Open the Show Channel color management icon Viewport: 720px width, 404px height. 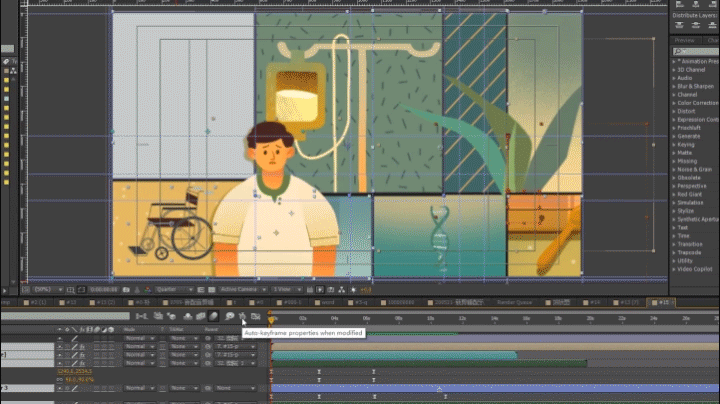click(x=147, y=290)
